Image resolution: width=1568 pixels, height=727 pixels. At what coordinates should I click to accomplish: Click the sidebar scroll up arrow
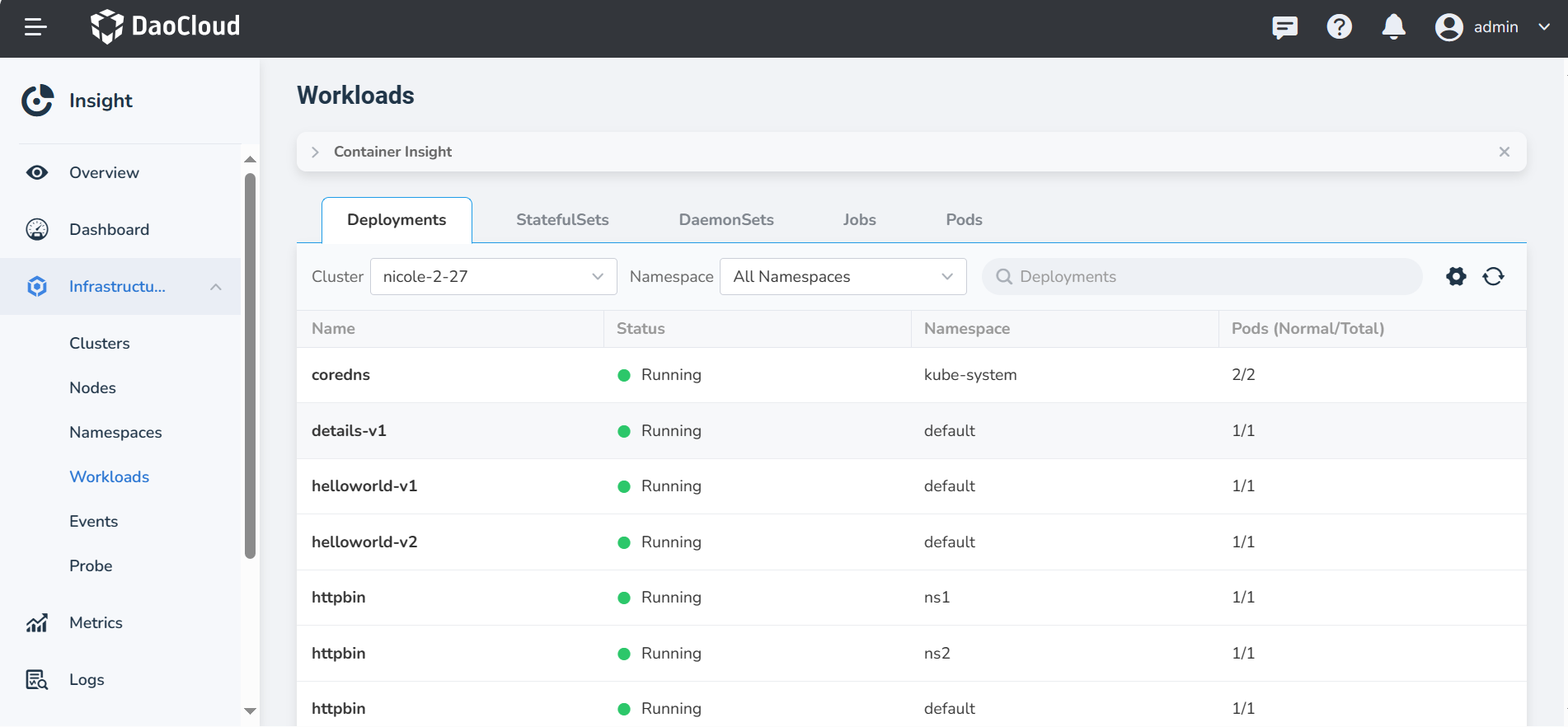[250, 159]
